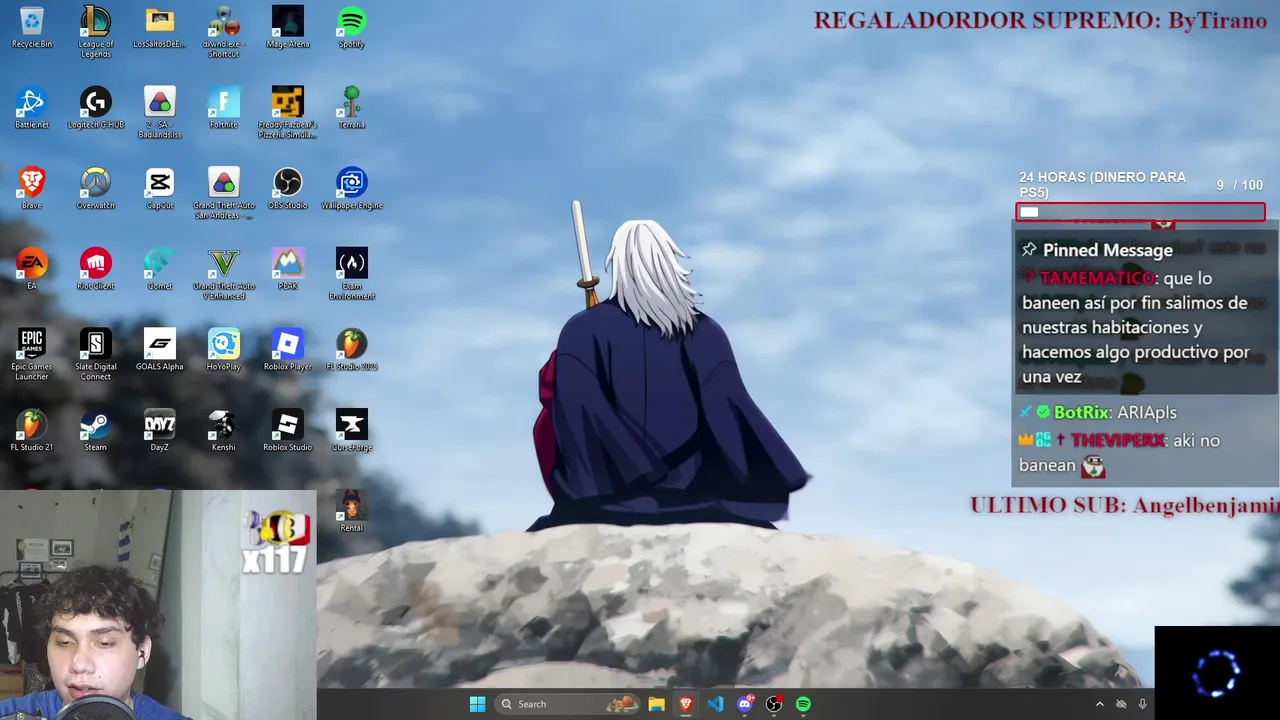This screenshot has height=720, width=1280.
Task: Select the Mage Arena desktop shortcut
Action: coord(288,28)
